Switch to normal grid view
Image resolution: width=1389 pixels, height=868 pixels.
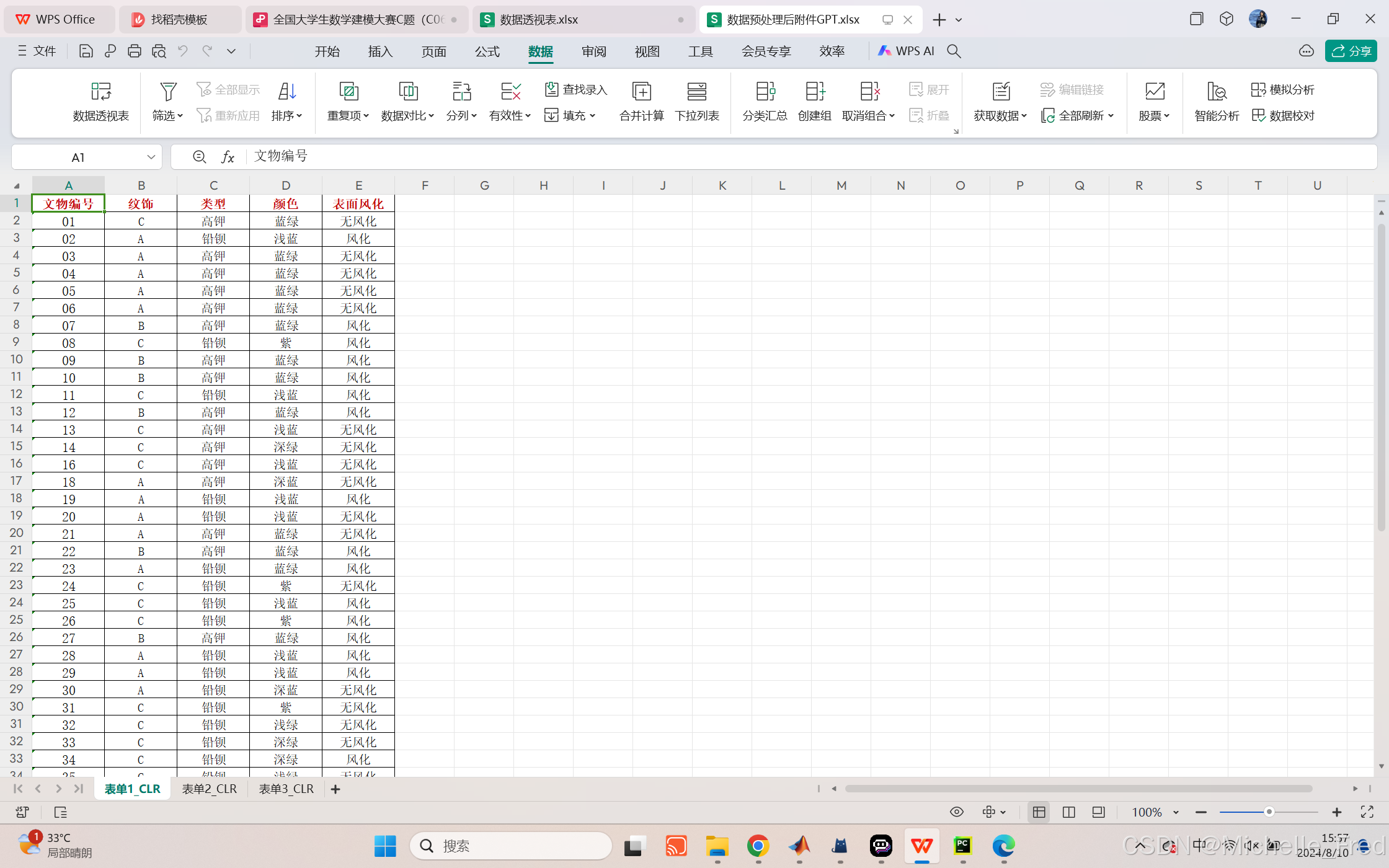[x=1039, y=812]
